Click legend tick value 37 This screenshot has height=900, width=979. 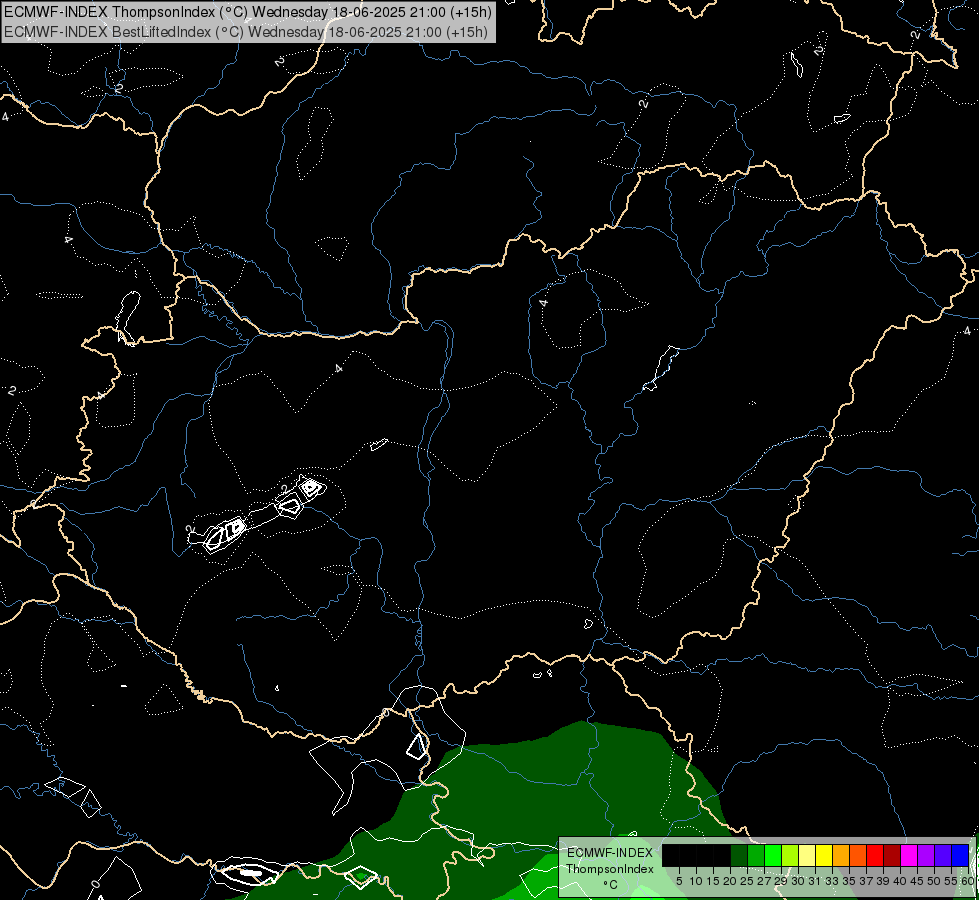(x=866, y=881)
